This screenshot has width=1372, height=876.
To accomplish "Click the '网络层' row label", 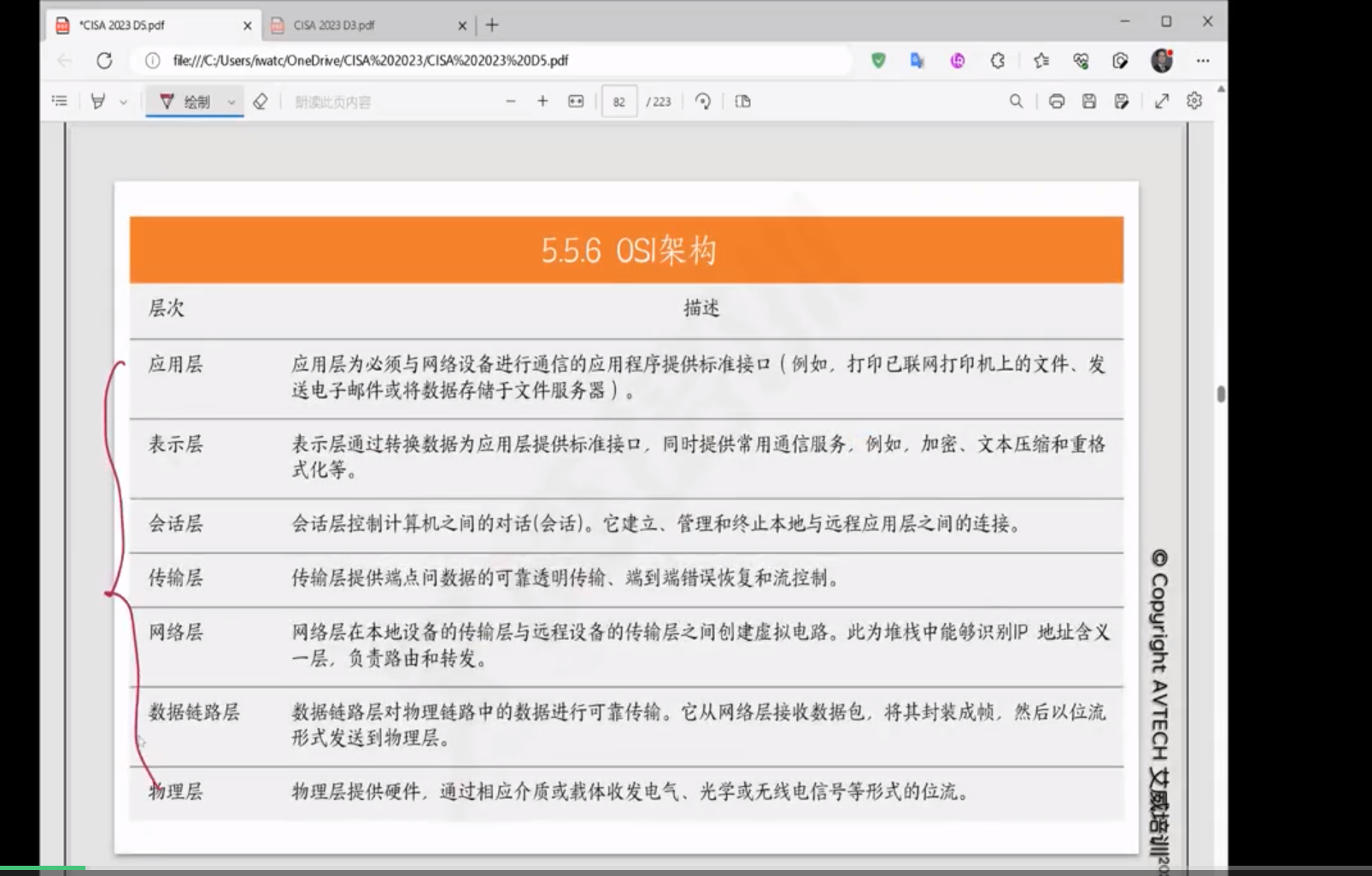I will (175, 632).
